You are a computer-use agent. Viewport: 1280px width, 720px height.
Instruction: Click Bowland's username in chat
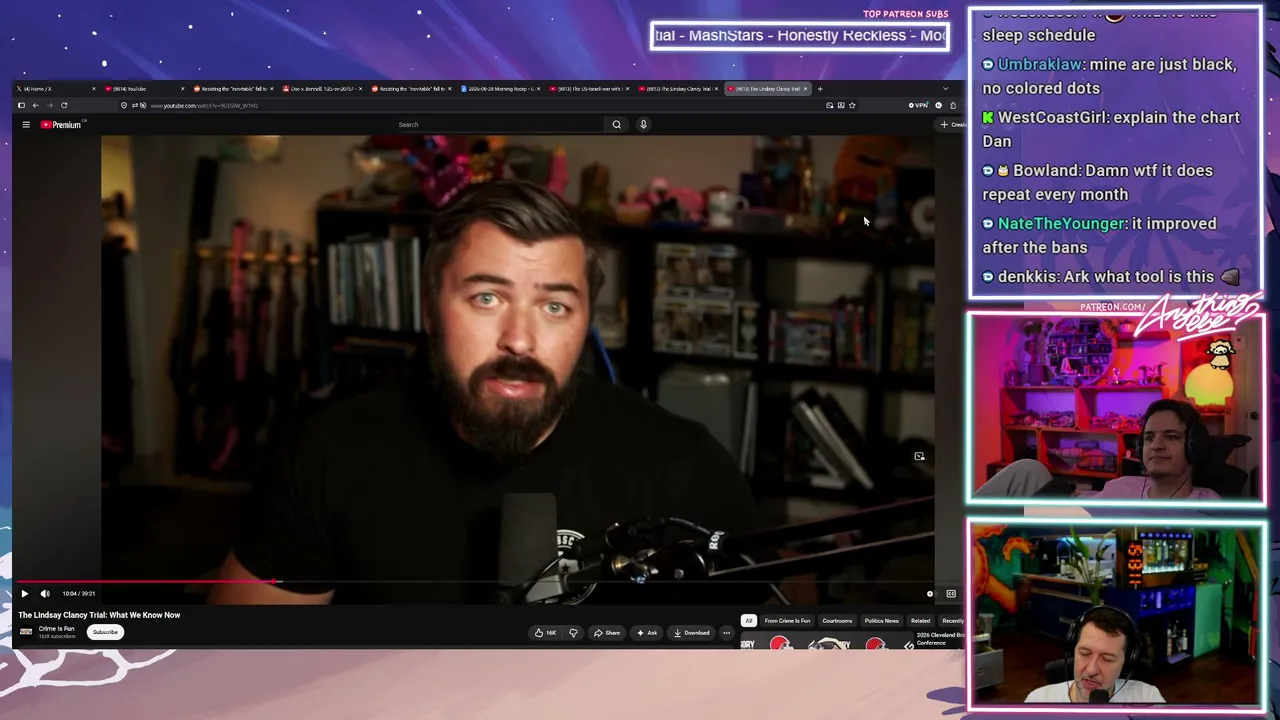click(x=1044, y=170)
